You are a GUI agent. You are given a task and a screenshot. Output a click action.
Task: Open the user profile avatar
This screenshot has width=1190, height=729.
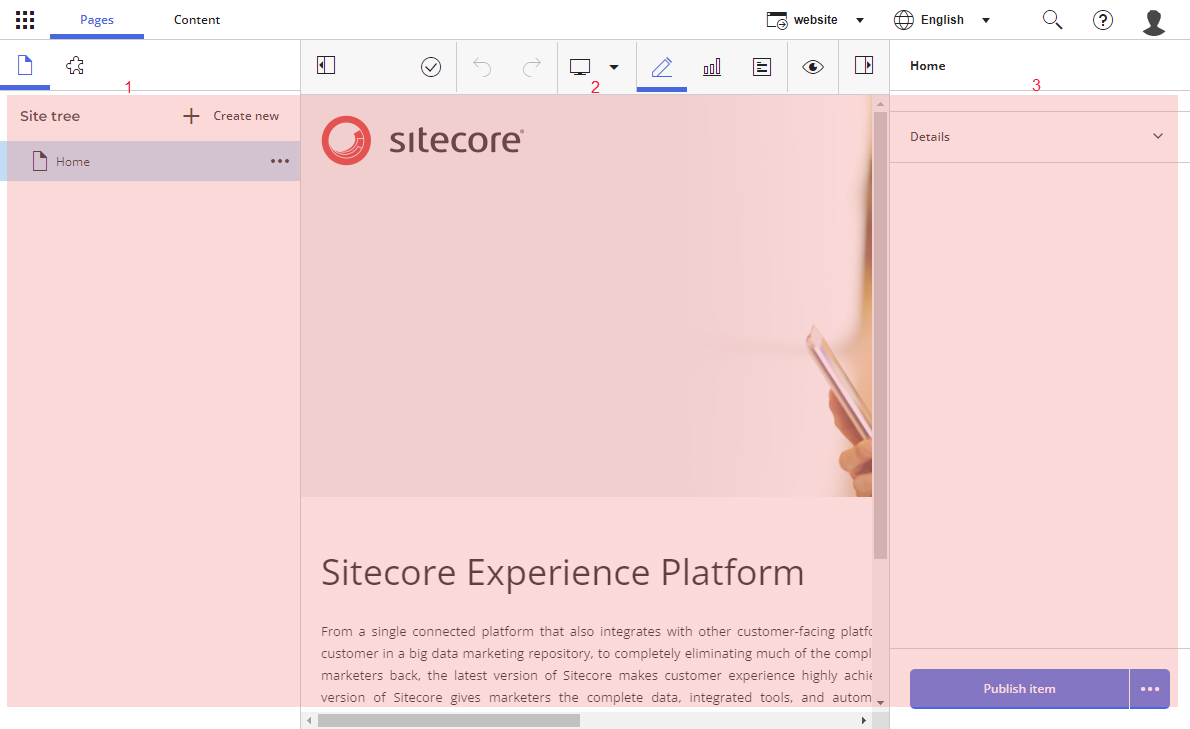coord(1154,21)
